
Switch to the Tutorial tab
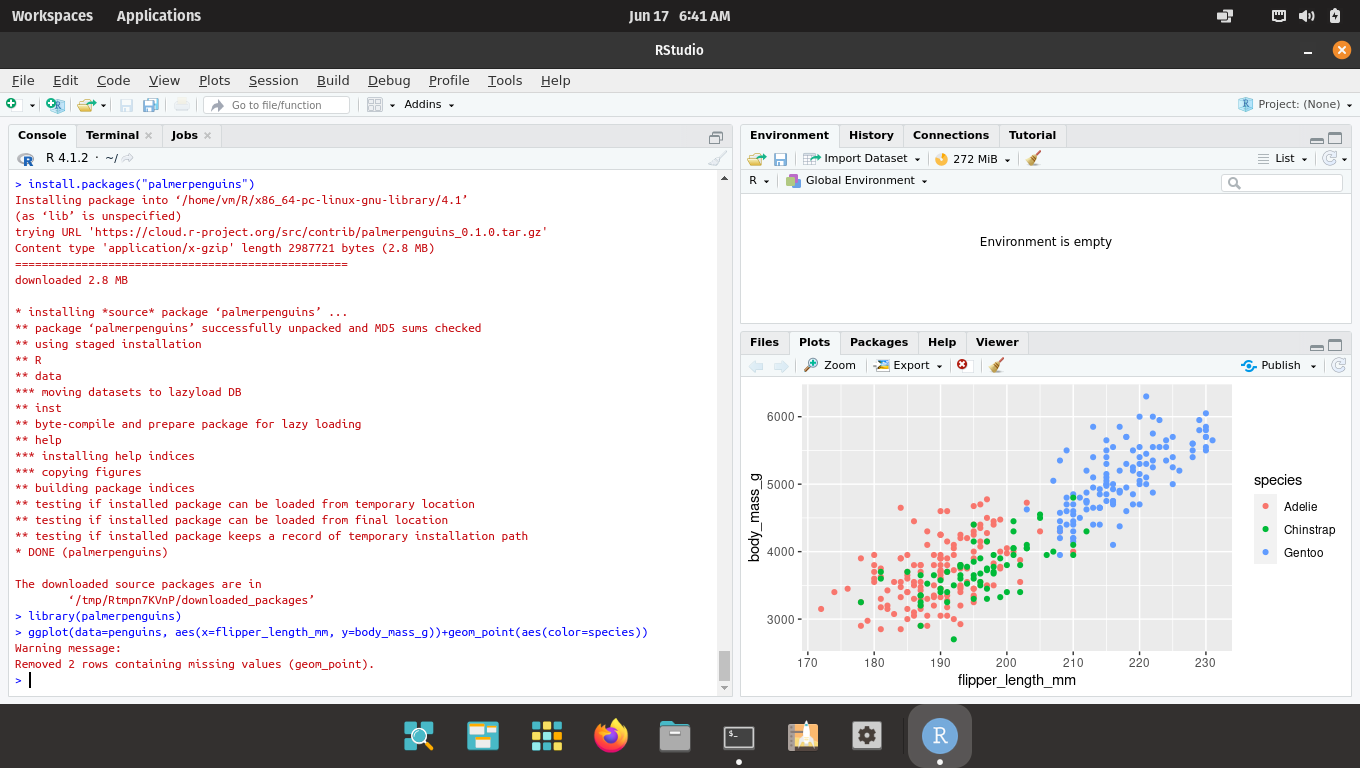point(1032,135)
